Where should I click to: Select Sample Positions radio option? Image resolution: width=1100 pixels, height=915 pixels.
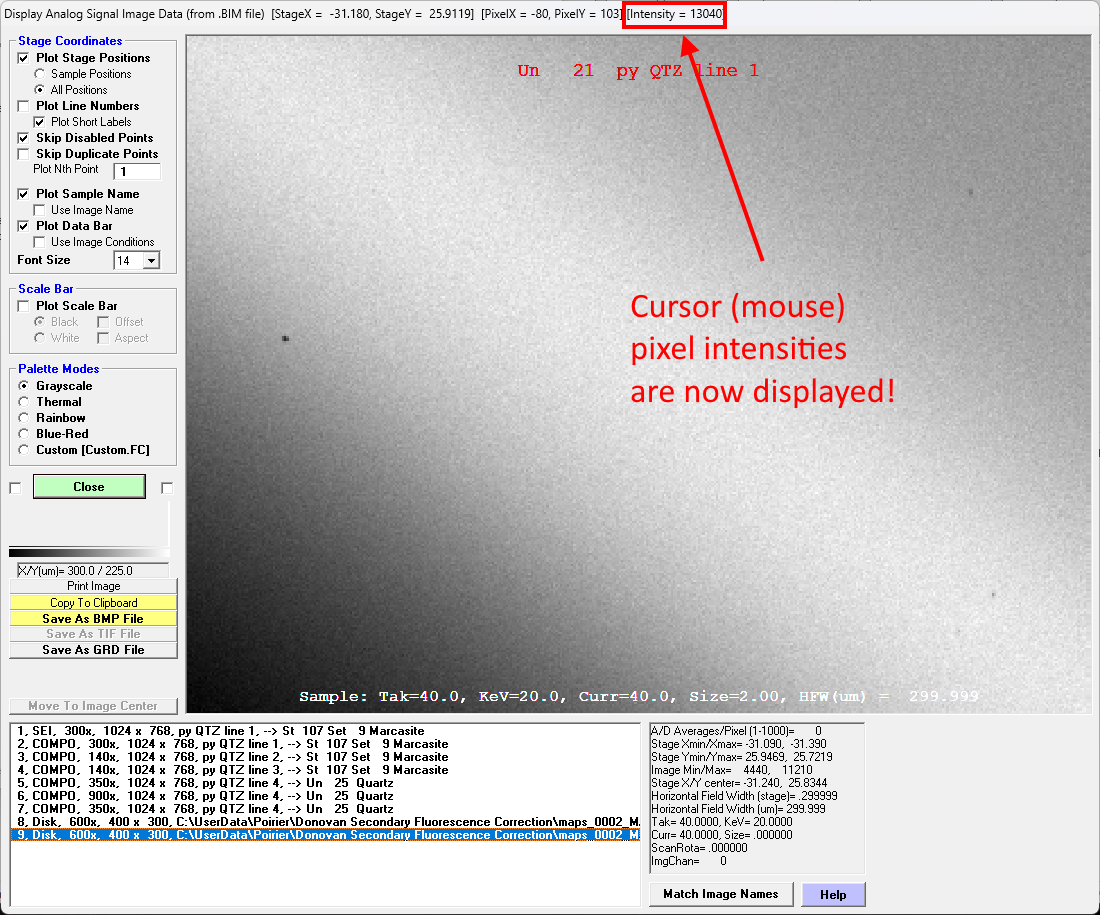click(40, 74)
